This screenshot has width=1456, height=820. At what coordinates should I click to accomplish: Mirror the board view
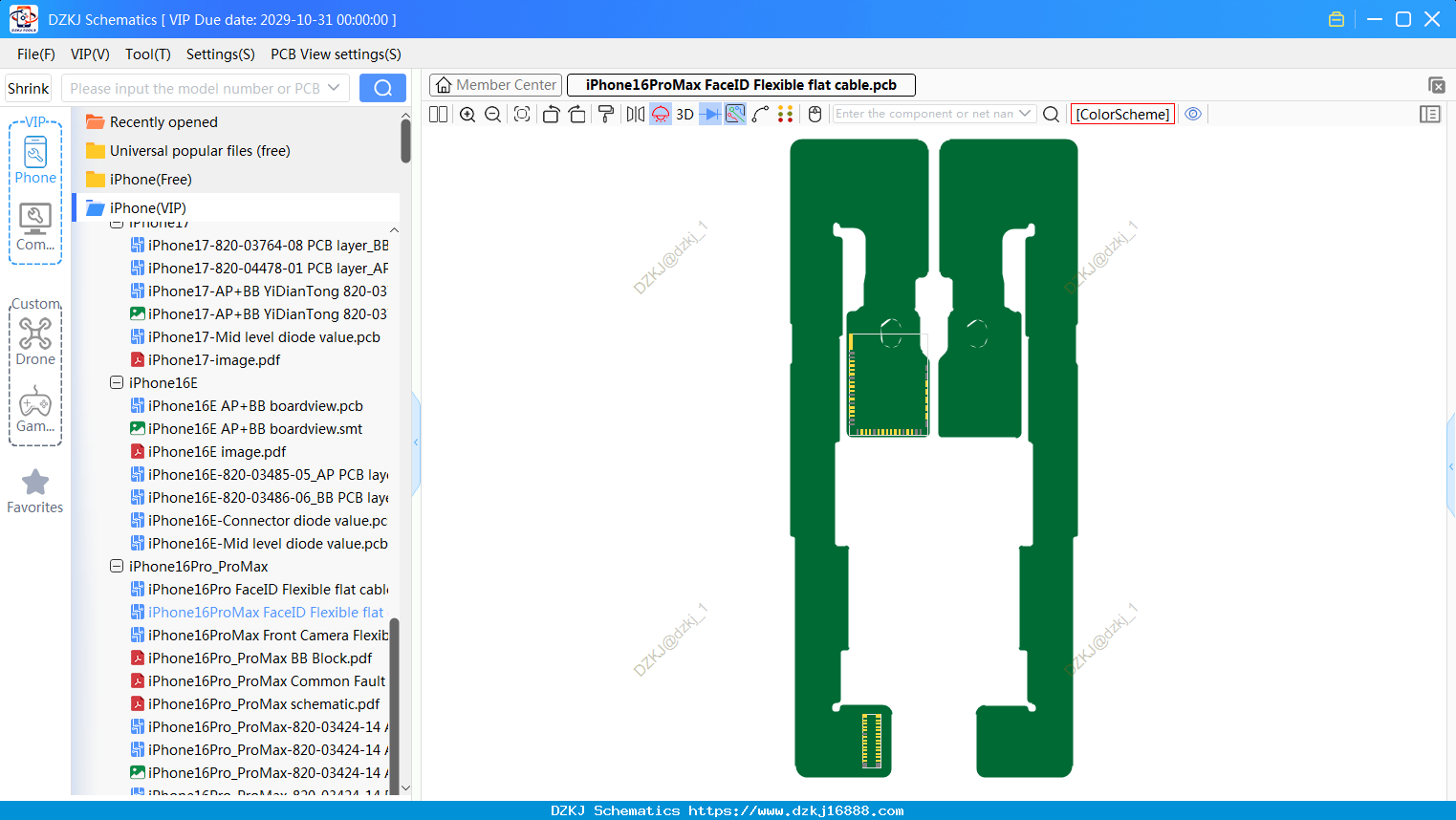pos(635,115)
